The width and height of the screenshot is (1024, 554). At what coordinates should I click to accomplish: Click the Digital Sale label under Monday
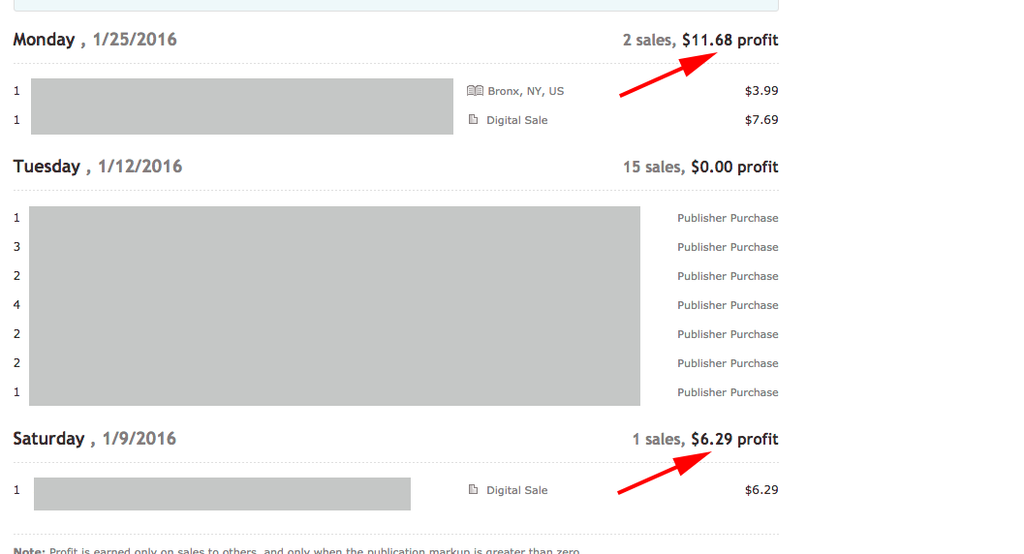pos(517,120)
